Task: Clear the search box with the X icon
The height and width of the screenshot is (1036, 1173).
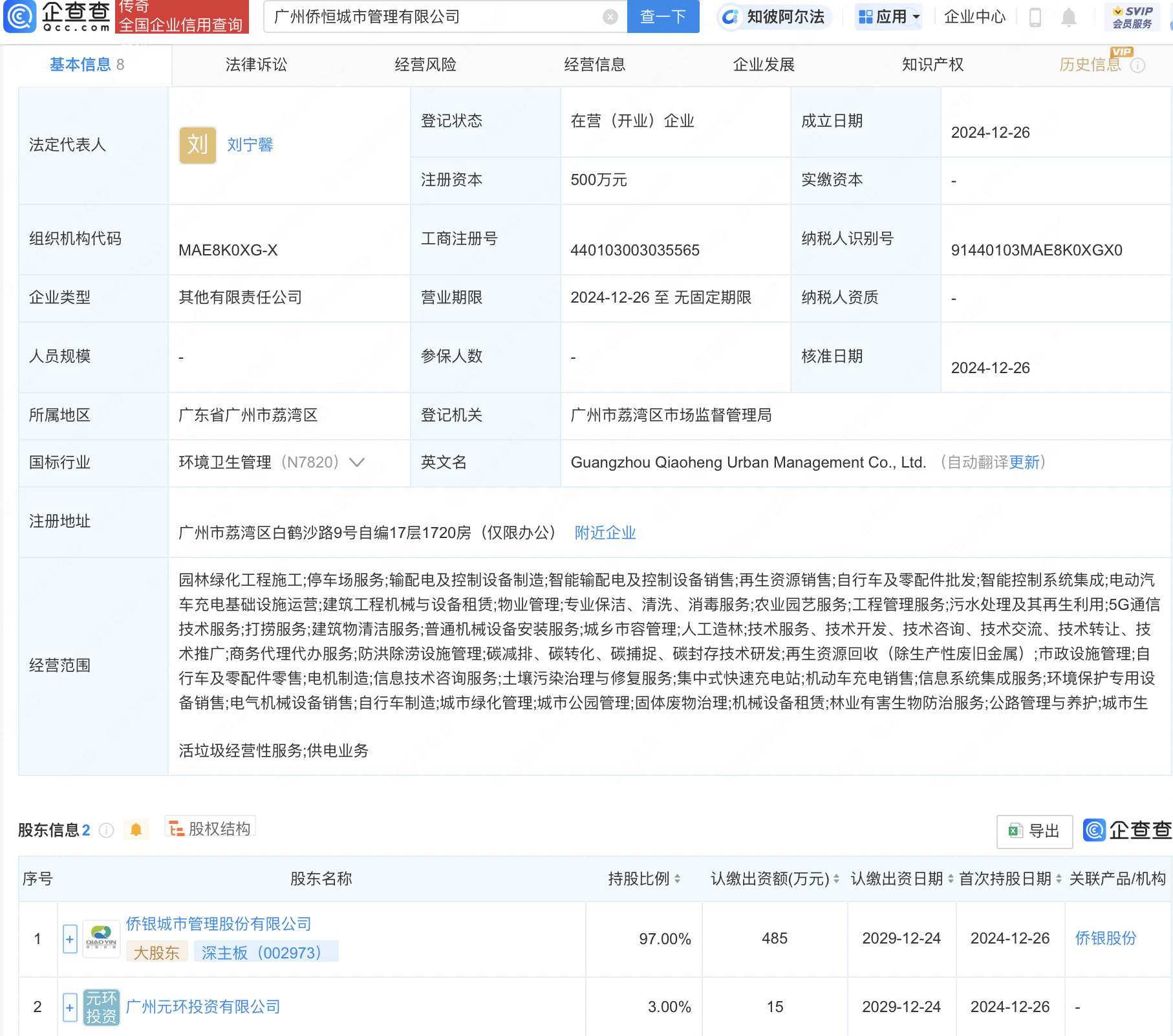Action: tap(610, 17)
